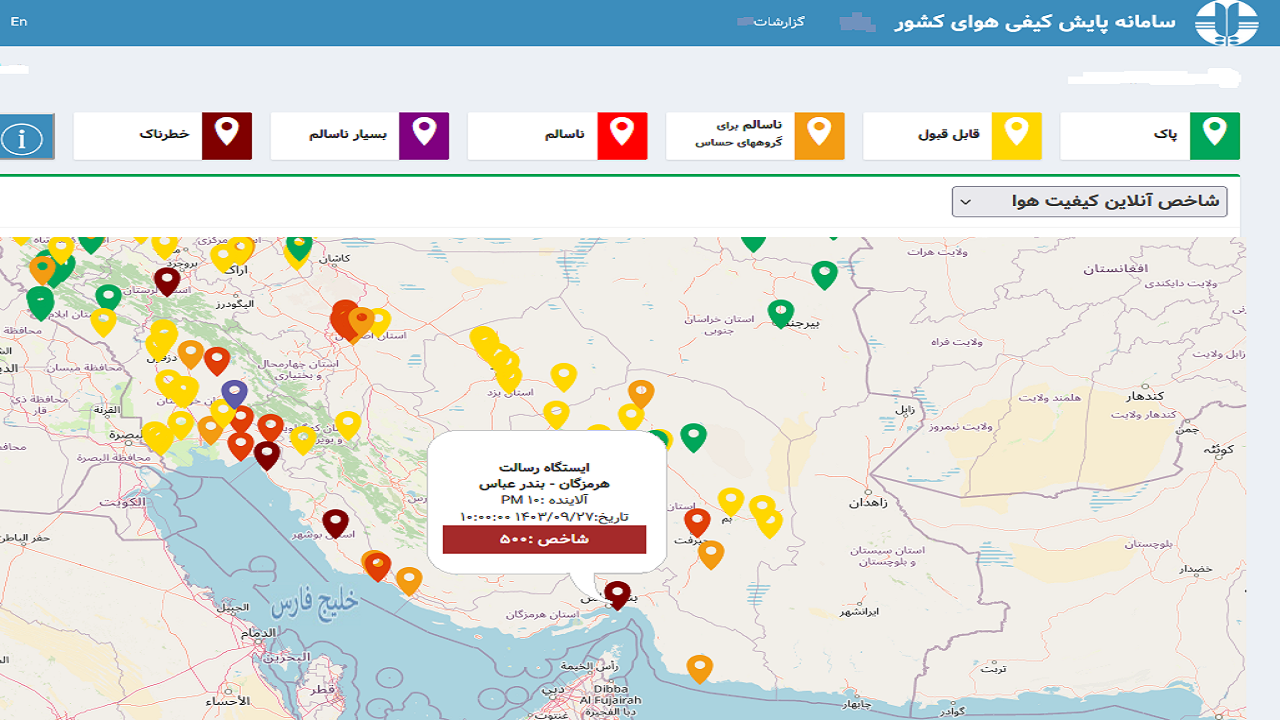
Task: Select the yellow marker at Bam (بم)
Action: click(x=731, y=501)
